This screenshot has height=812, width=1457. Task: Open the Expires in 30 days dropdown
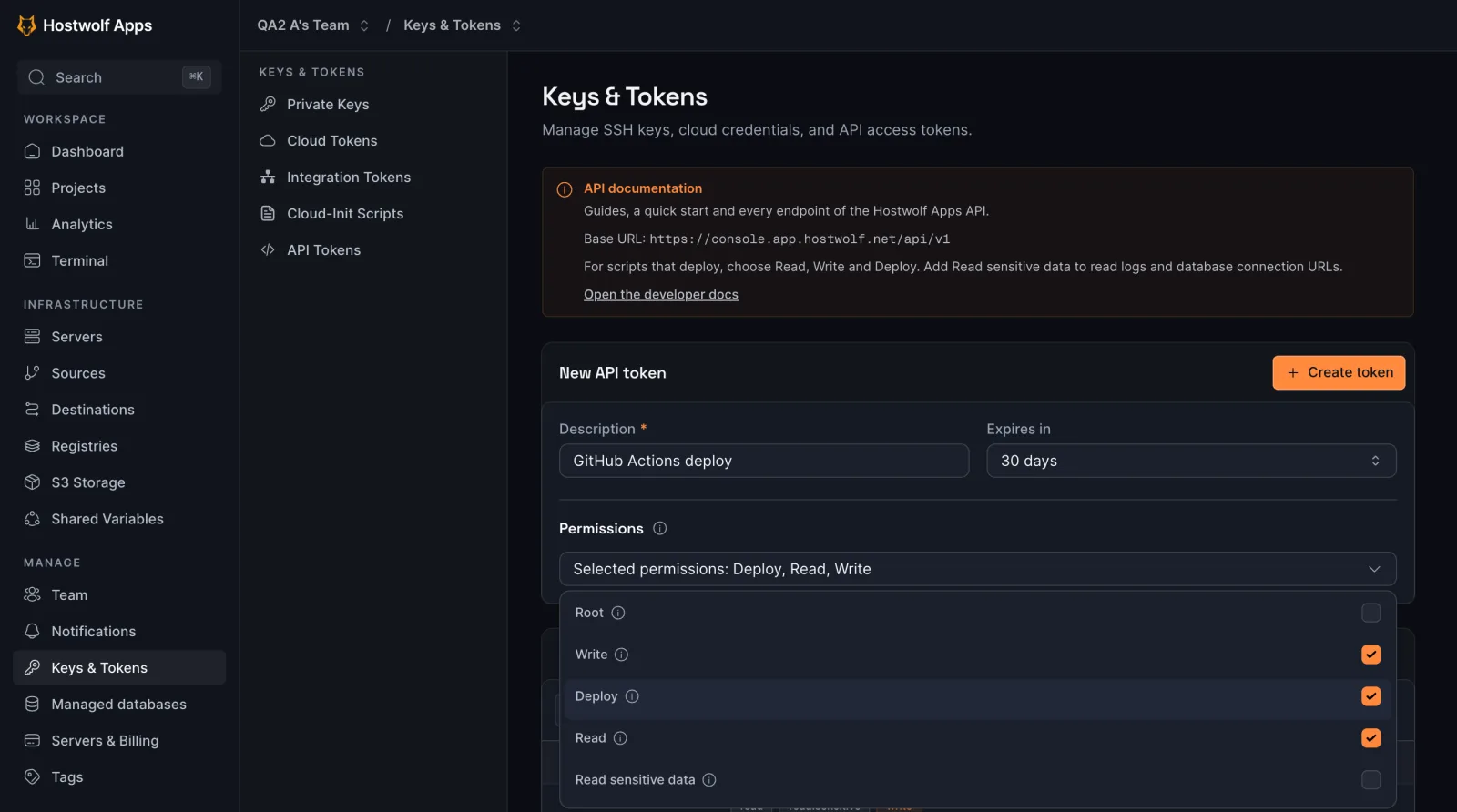1191,461
